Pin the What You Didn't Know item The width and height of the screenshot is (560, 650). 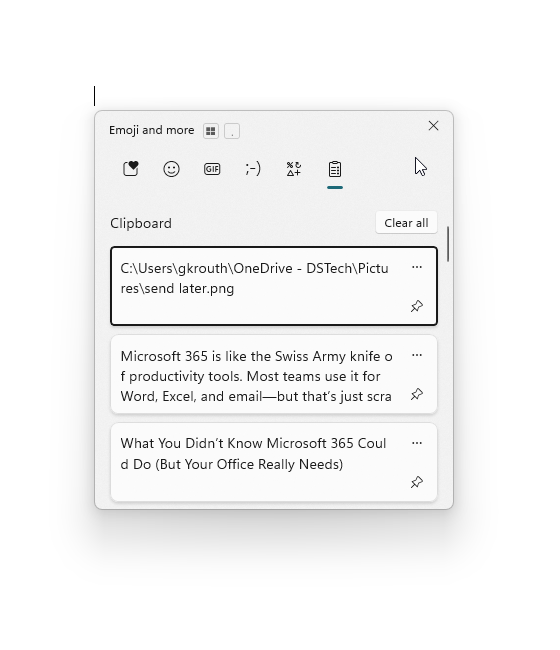[417, 482]
